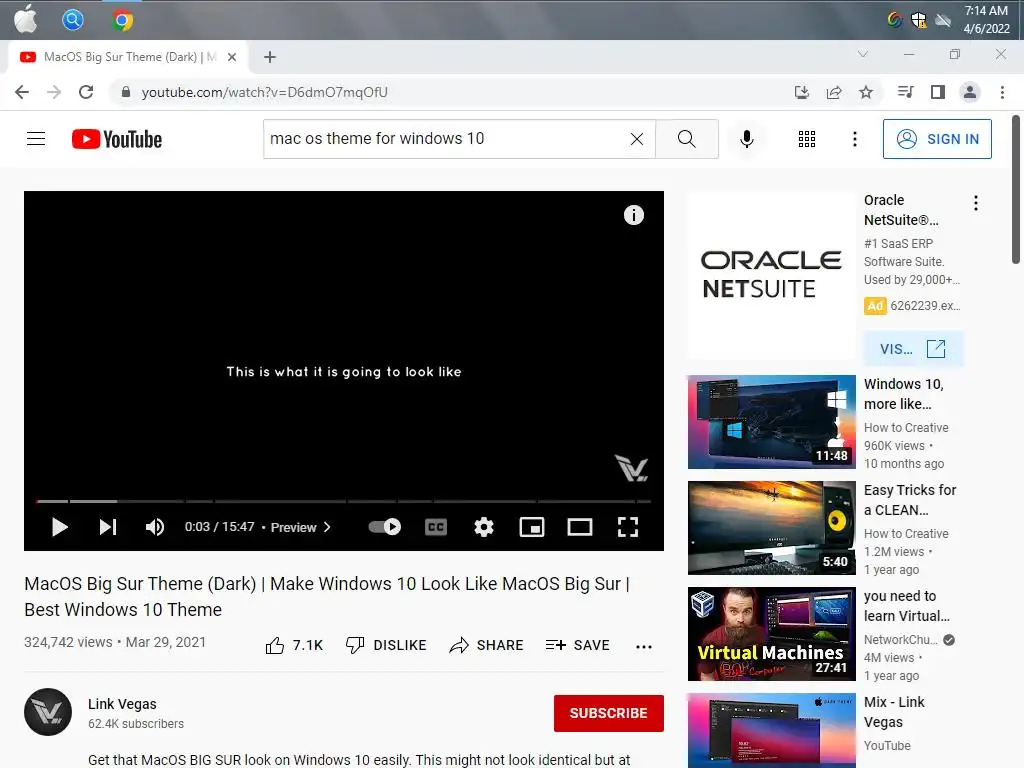Open the Oracle NetSuite ad image
This screenshot has width=1024, height=768.
771,275
